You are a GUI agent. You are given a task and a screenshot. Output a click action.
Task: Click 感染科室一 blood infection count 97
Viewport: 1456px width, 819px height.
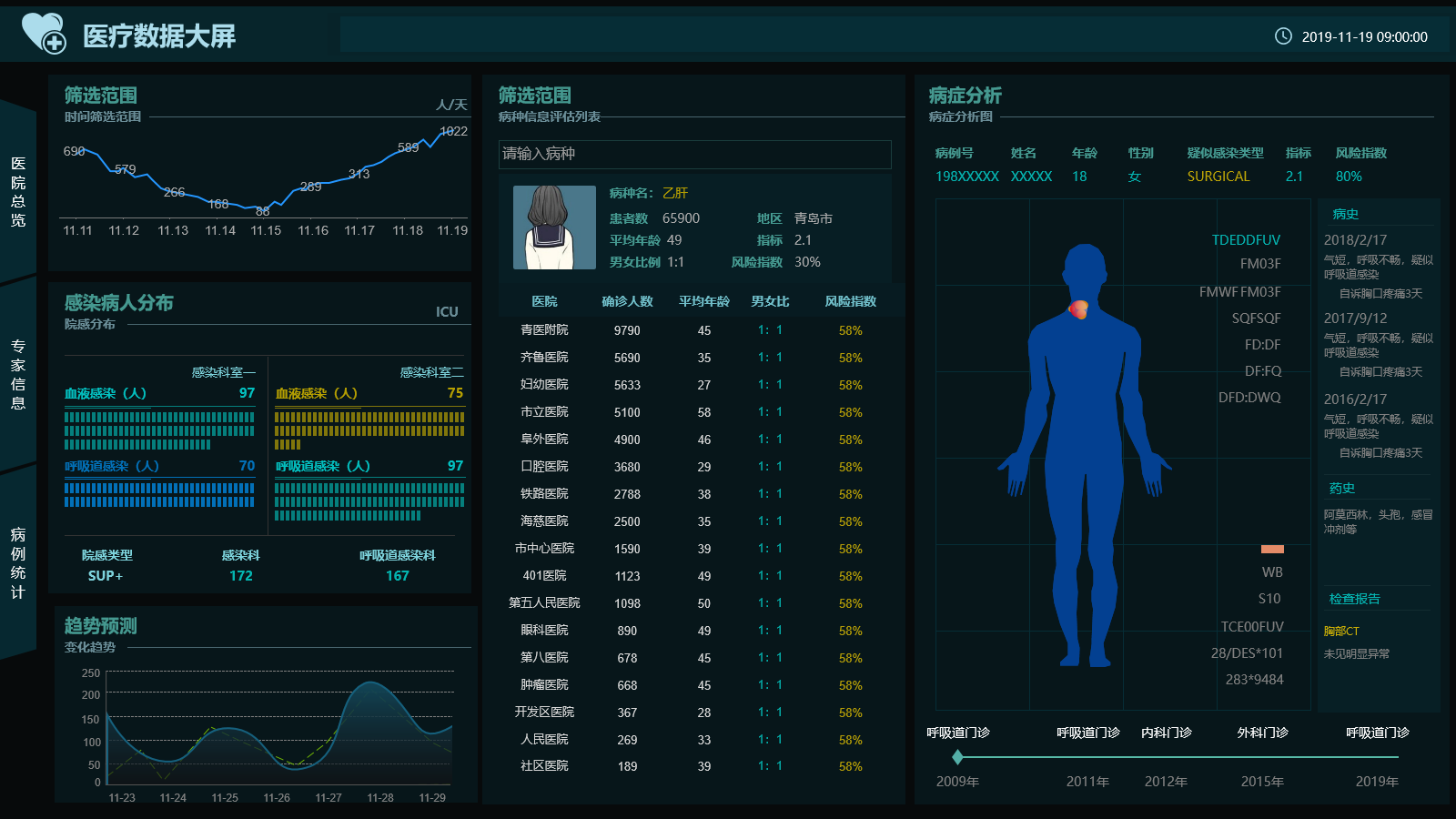pos(247,393)
